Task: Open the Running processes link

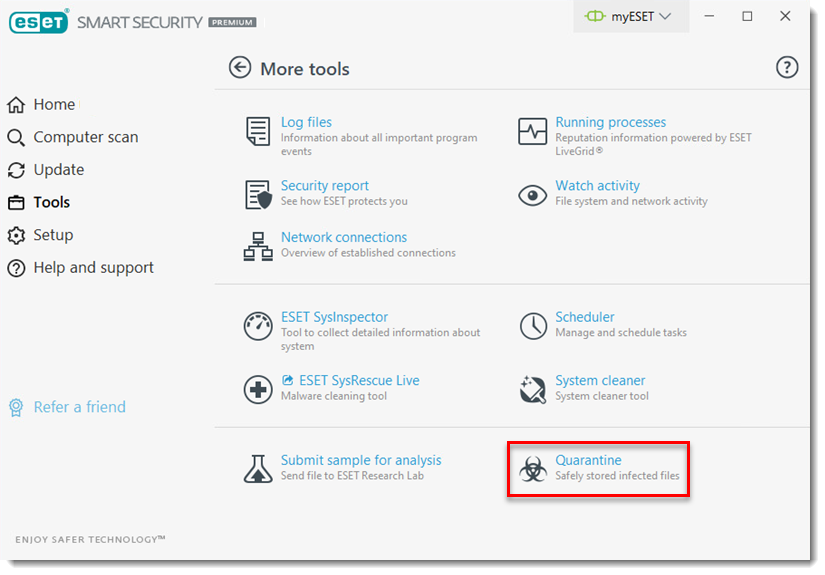Action: point(610,122)
